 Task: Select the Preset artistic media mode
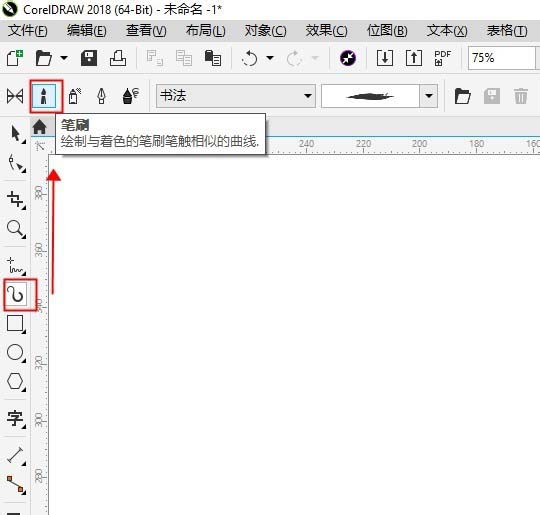tap(15, 96)
